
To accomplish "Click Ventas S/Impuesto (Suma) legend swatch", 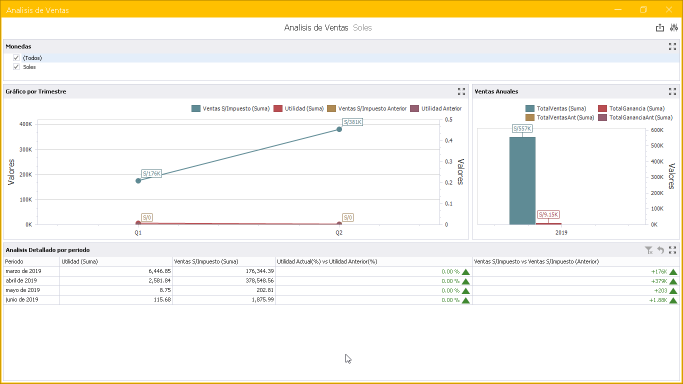I will point(196,108).
